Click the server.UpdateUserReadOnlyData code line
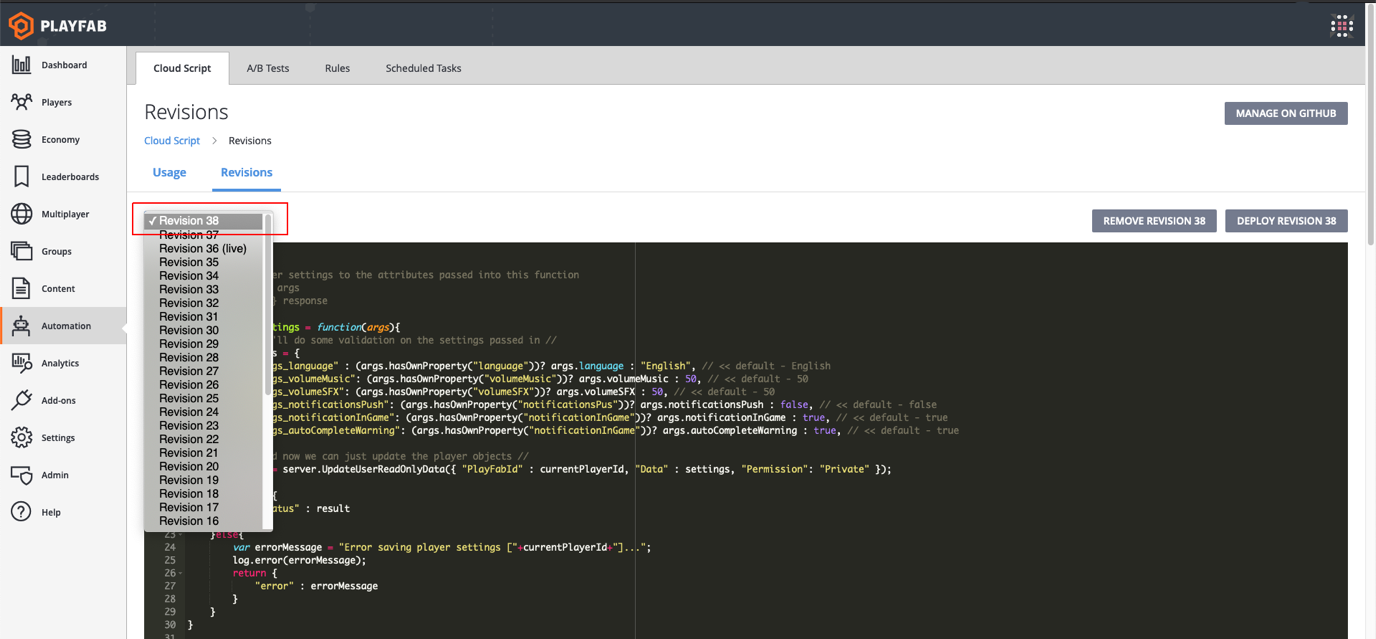This screenshot has height=639, width=1376. (x=586, y=469)
